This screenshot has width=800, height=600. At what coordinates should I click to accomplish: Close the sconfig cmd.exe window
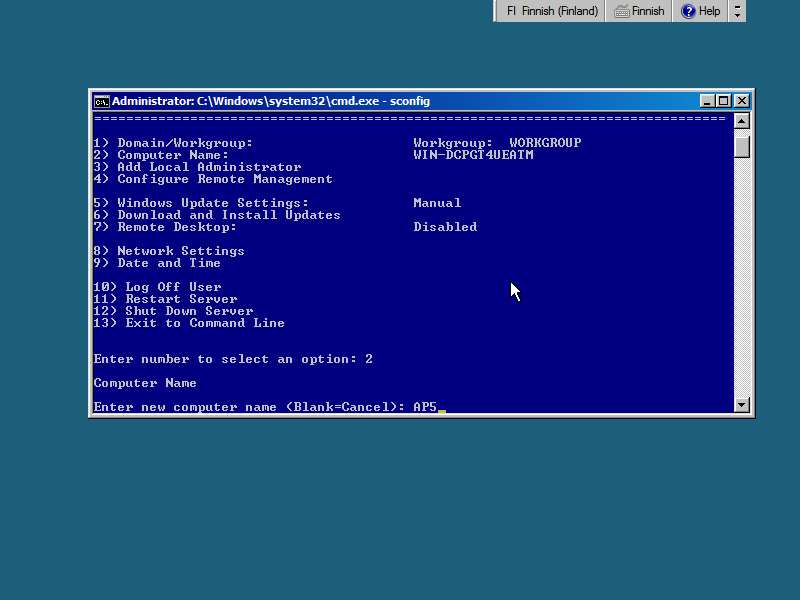[741, 101]
